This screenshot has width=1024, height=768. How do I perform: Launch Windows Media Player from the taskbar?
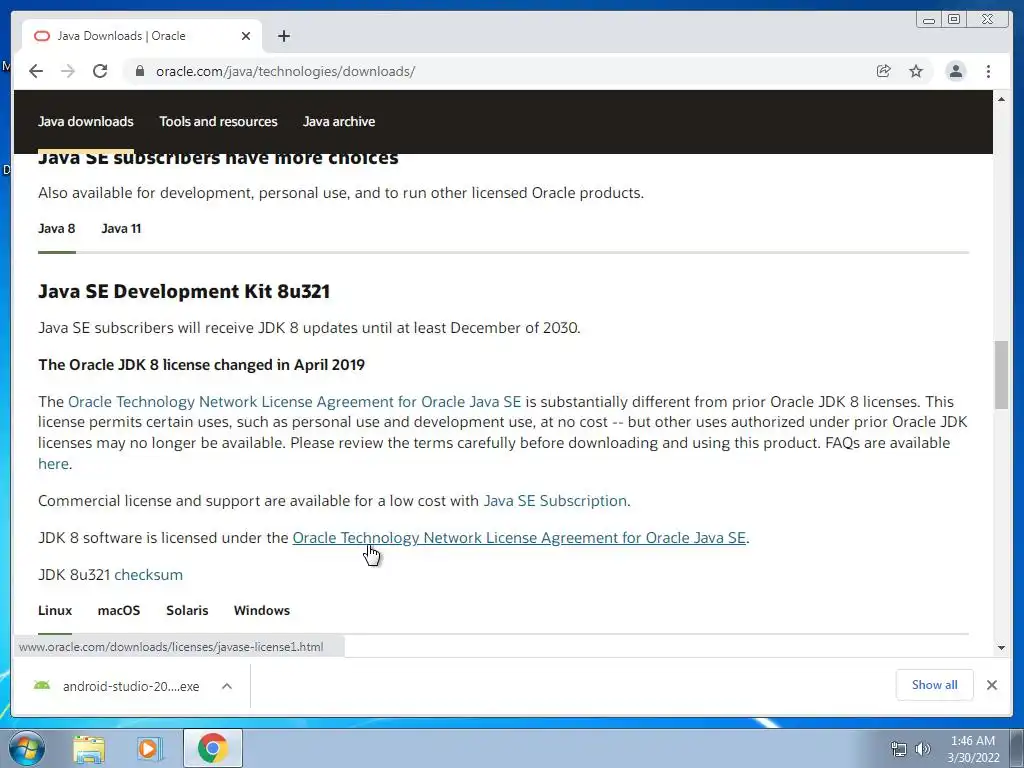[150, 749]
